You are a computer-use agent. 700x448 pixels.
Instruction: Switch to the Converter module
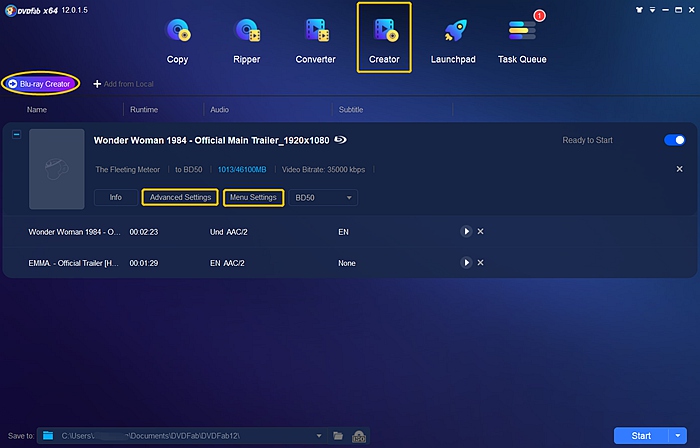pos(315,41)
